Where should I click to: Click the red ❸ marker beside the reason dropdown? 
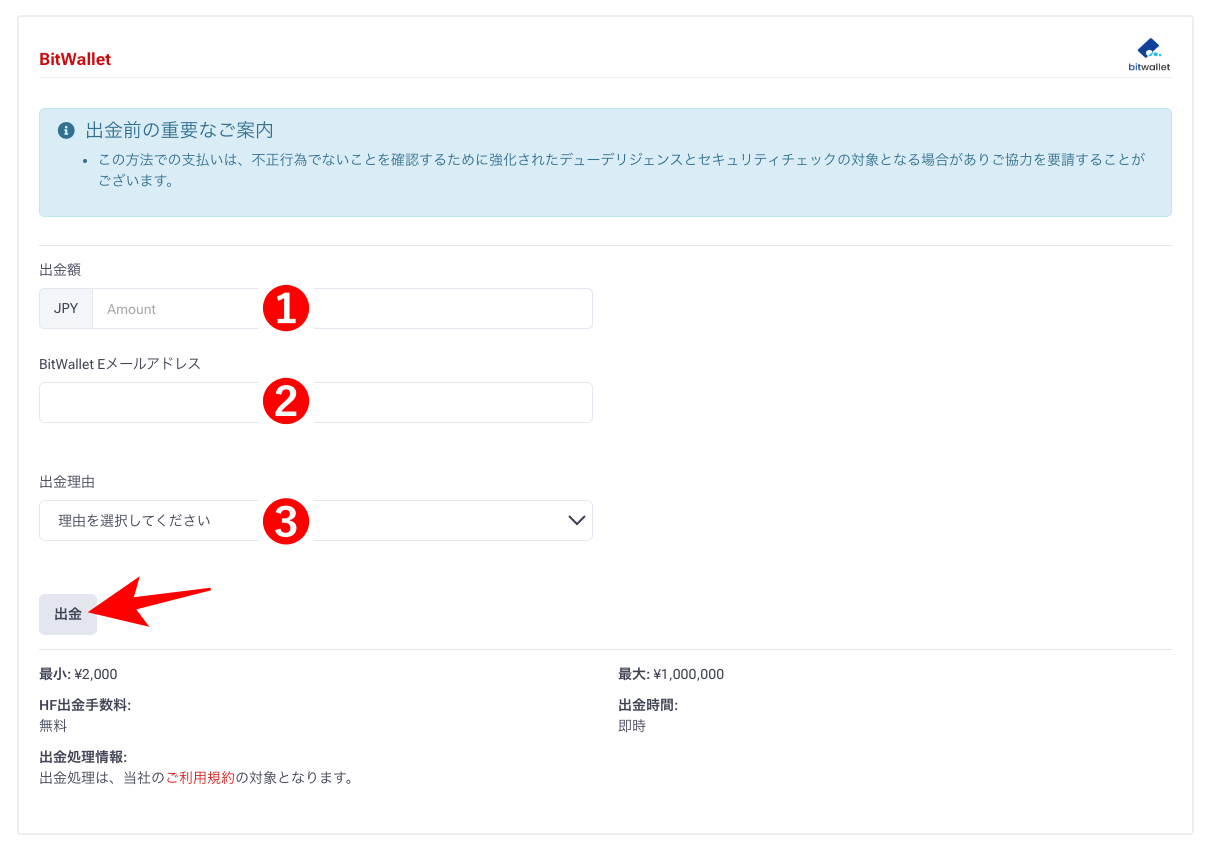(x=286, y=521)
